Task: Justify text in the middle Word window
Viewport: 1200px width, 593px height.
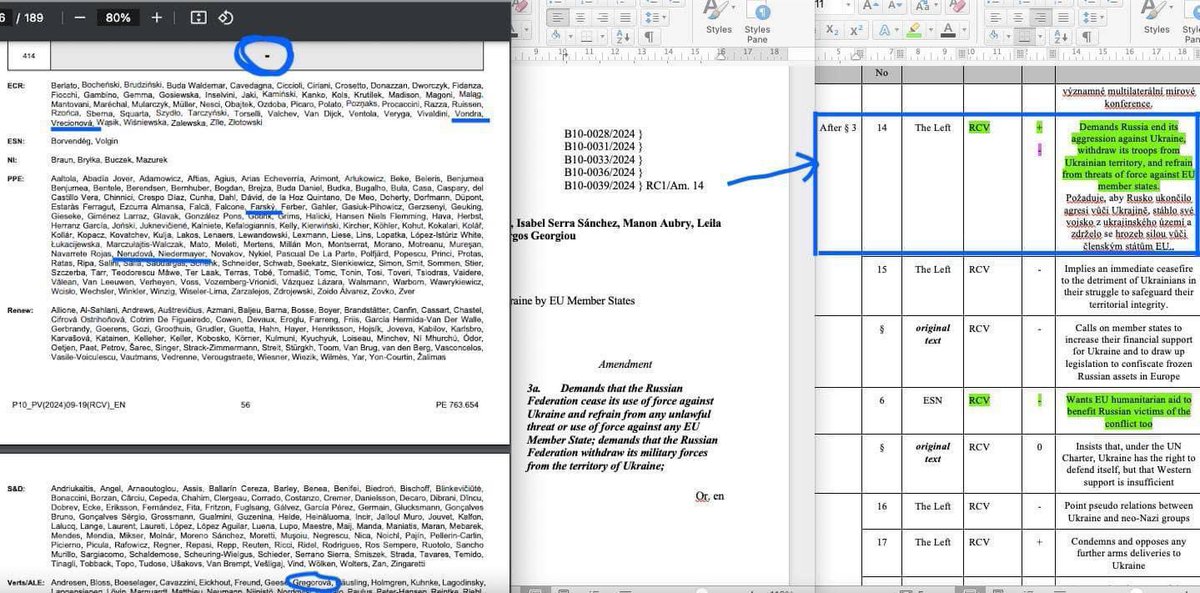Action: 624,17
